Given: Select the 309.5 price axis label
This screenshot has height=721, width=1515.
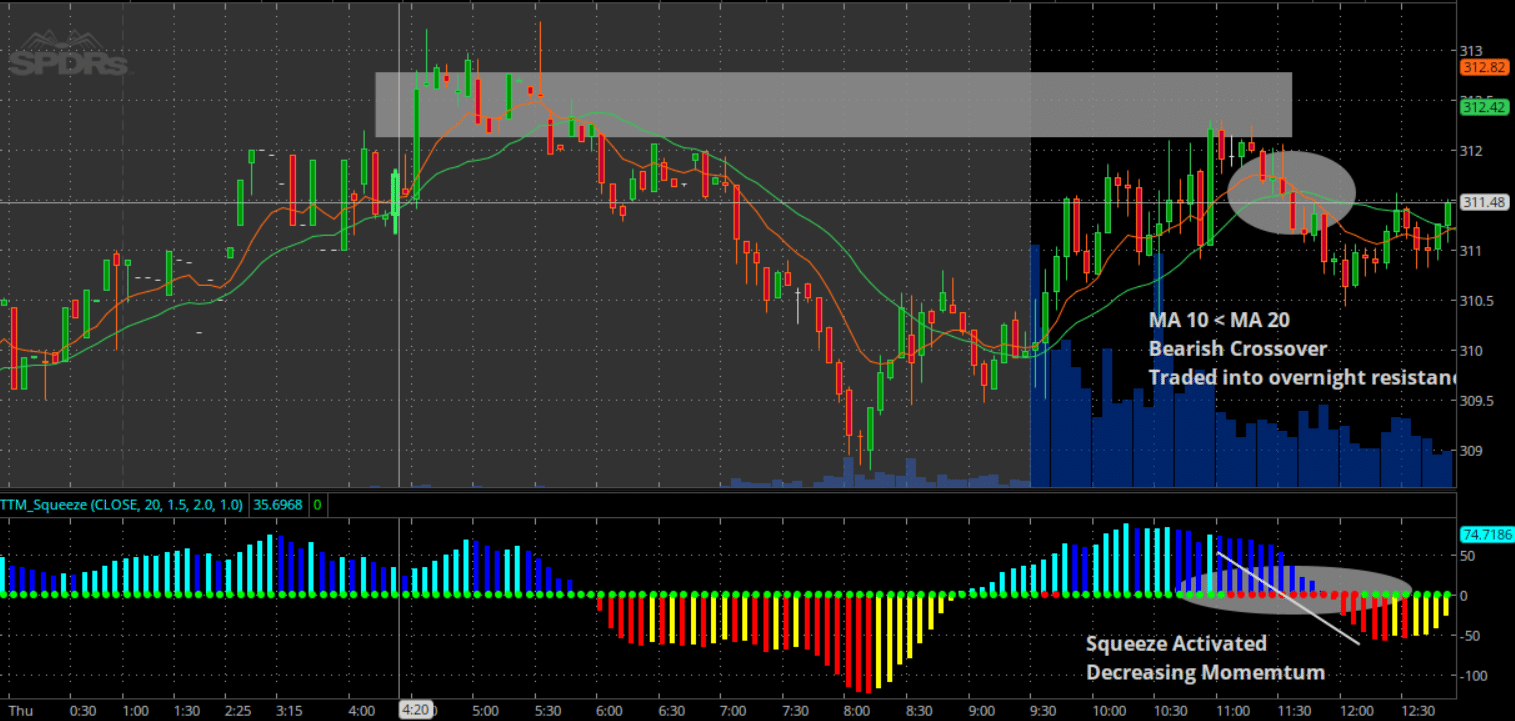Looking at the screenshot, I should click(1476, 400).
